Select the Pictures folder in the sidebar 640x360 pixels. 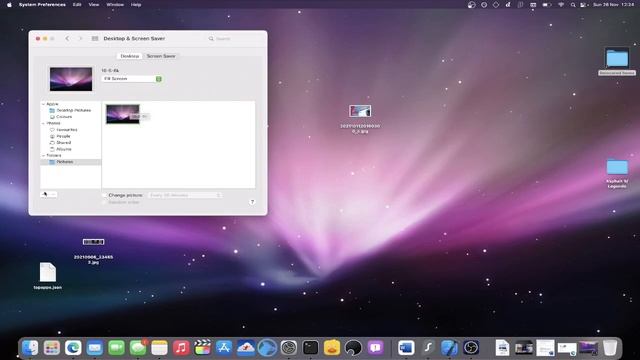(x=70, y=162)
